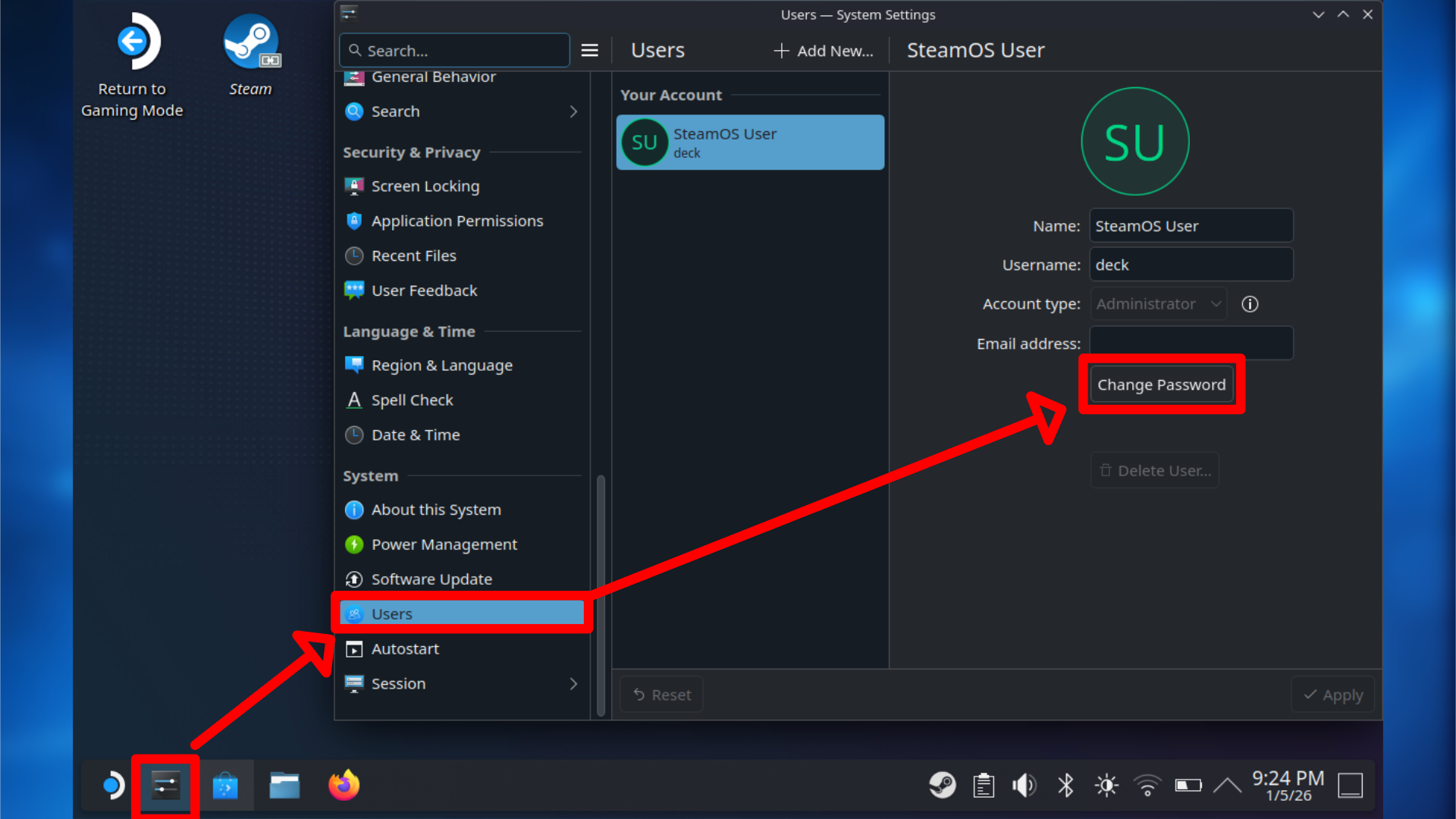The image size is (1456, 819).
Task: Open the Account type dropdown
Action: pos(1158,304)
